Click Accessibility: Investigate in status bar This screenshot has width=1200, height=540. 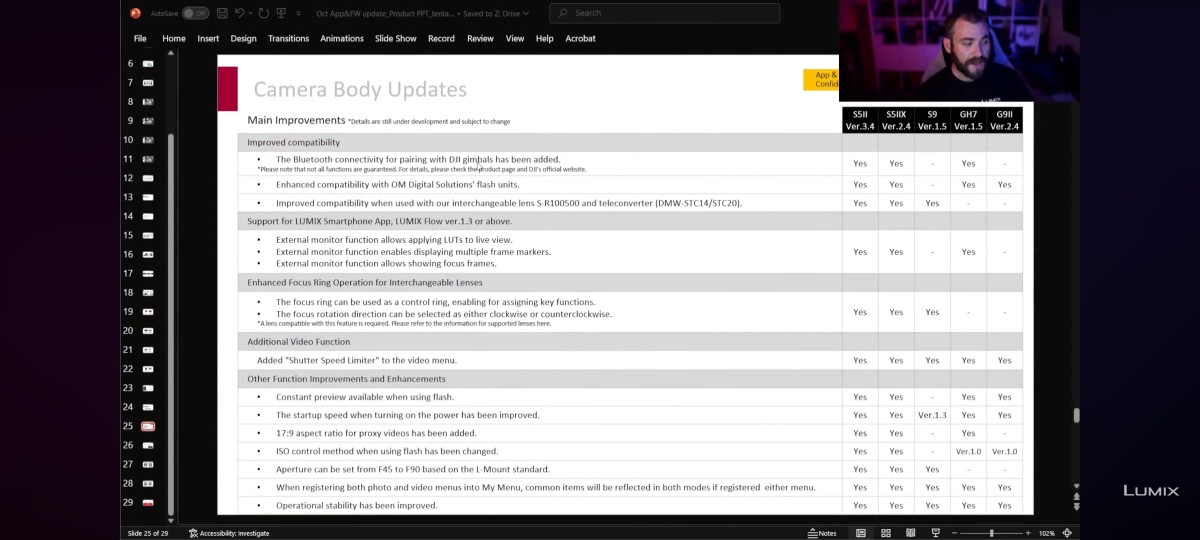(x=229, y=533)
